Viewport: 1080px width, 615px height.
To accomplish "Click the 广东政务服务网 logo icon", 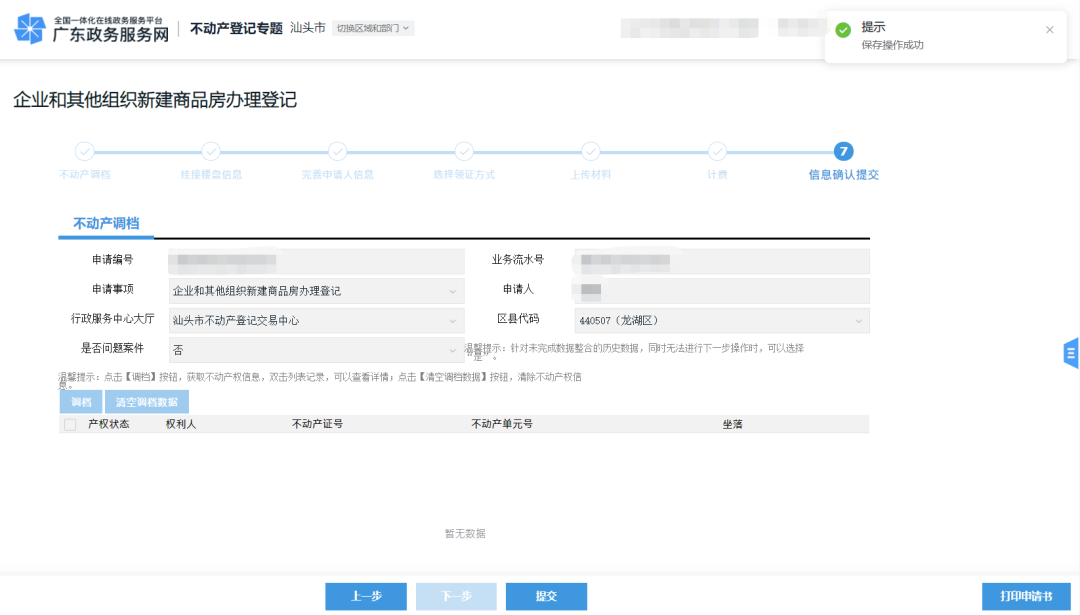I will coord(34,26).
